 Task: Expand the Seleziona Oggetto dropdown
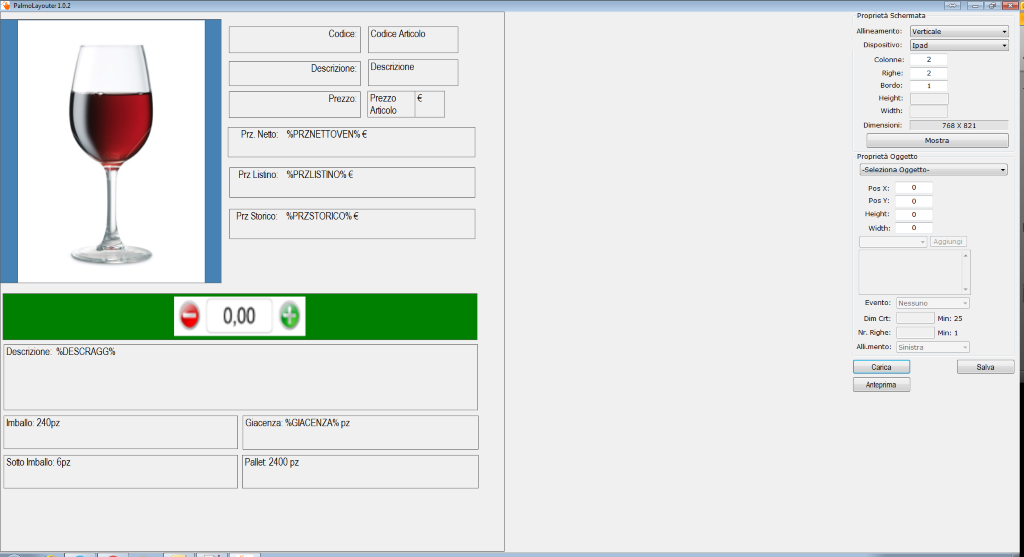932,170
